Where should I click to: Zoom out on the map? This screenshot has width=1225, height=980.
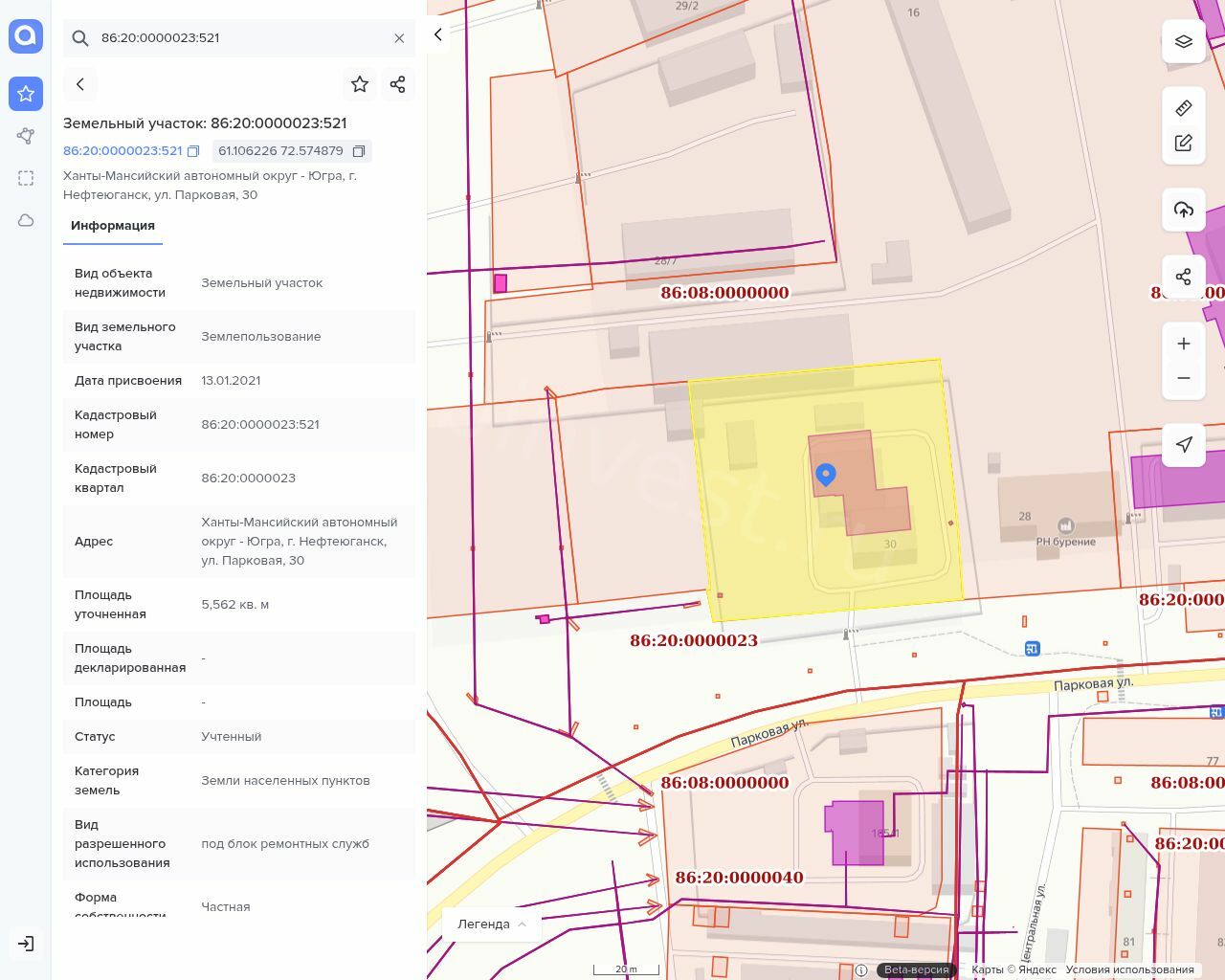(1183, 378)
